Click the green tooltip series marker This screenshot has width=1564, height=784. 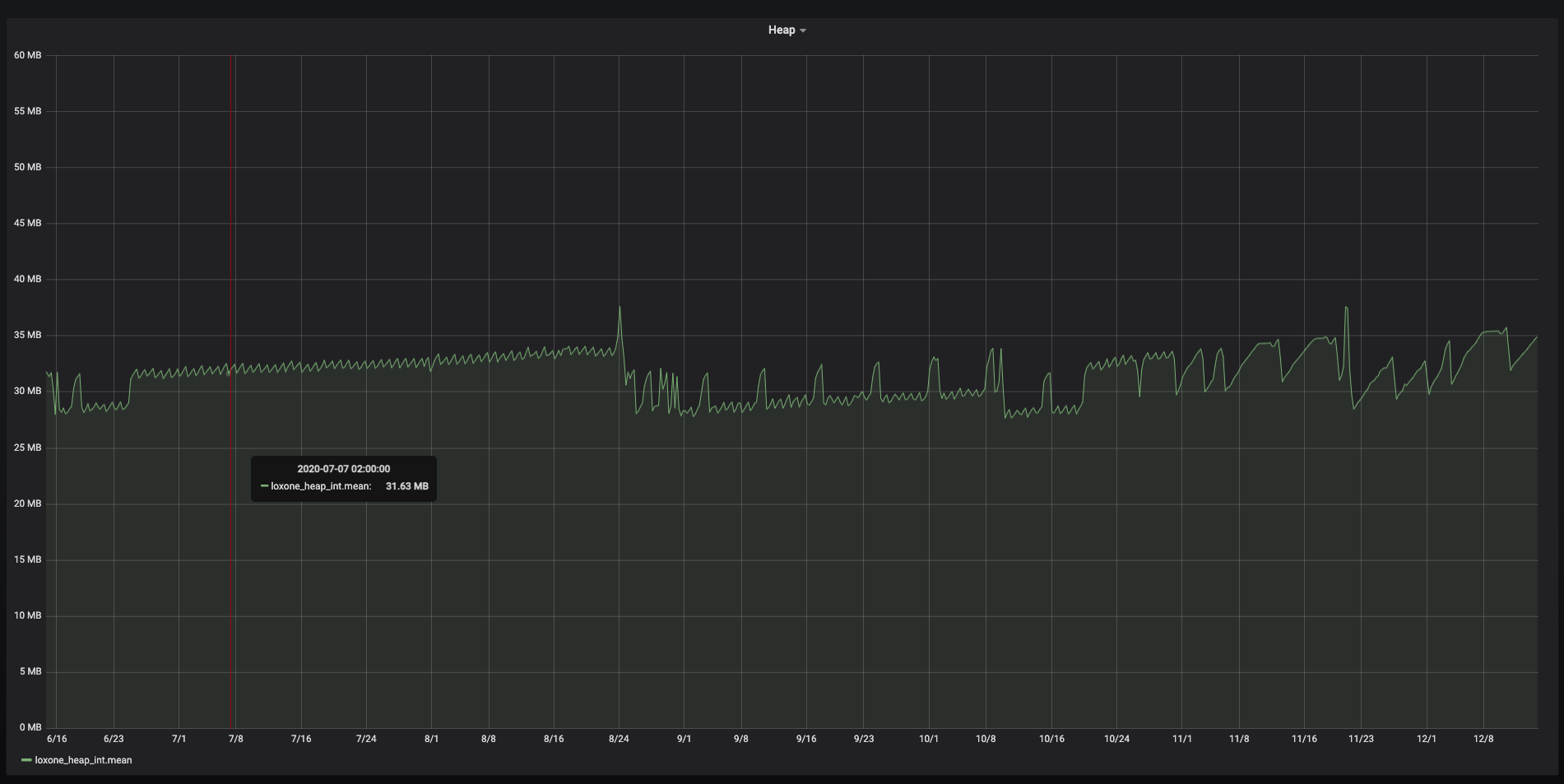click(264, 486)
